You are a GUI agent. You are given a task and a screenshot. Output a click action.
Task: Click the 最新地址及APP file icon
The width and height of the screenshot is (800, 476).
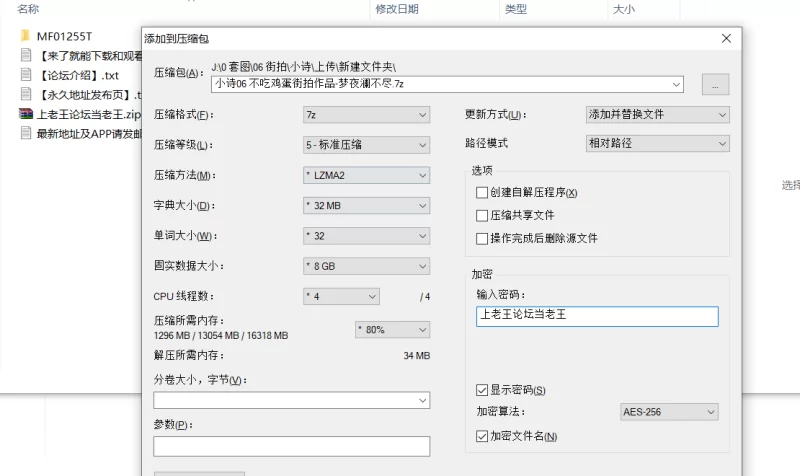[x=26, y=134]
